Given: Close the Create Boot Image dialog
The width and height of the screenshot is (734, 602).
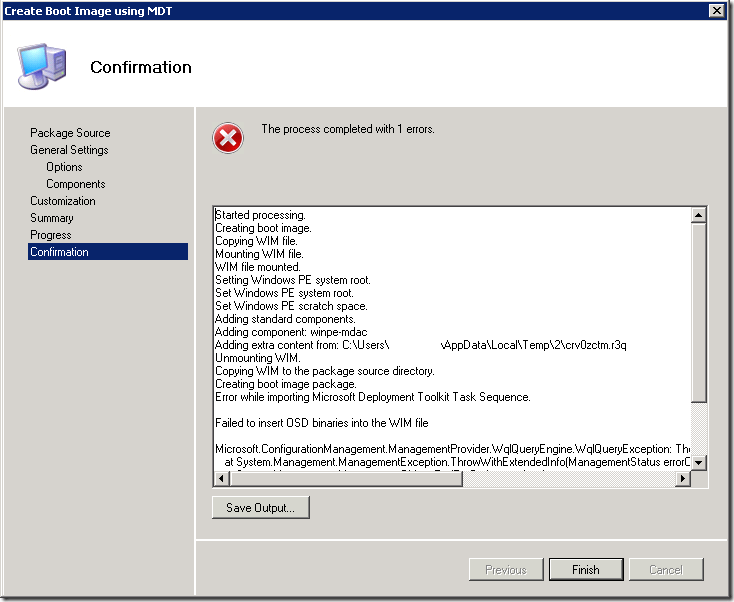Looking at the screenshot, I should (716, 10).
